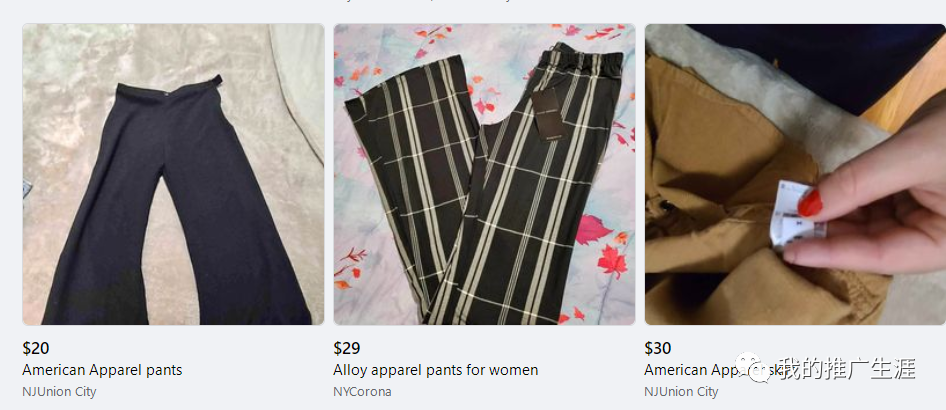Image resolution: width=946 pixels, height=410 pixels.
Task: Click the Chinese watermark text overlay
Action: [848, 368]
